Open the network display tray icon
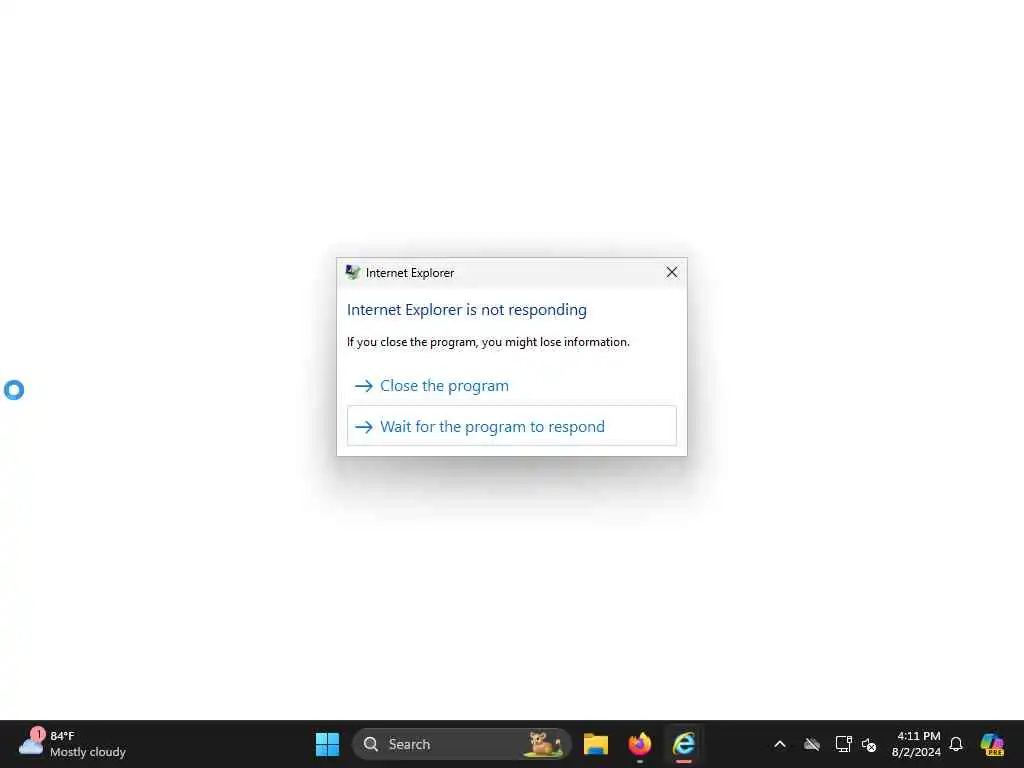1024x768 pixels. click(843, 744)
